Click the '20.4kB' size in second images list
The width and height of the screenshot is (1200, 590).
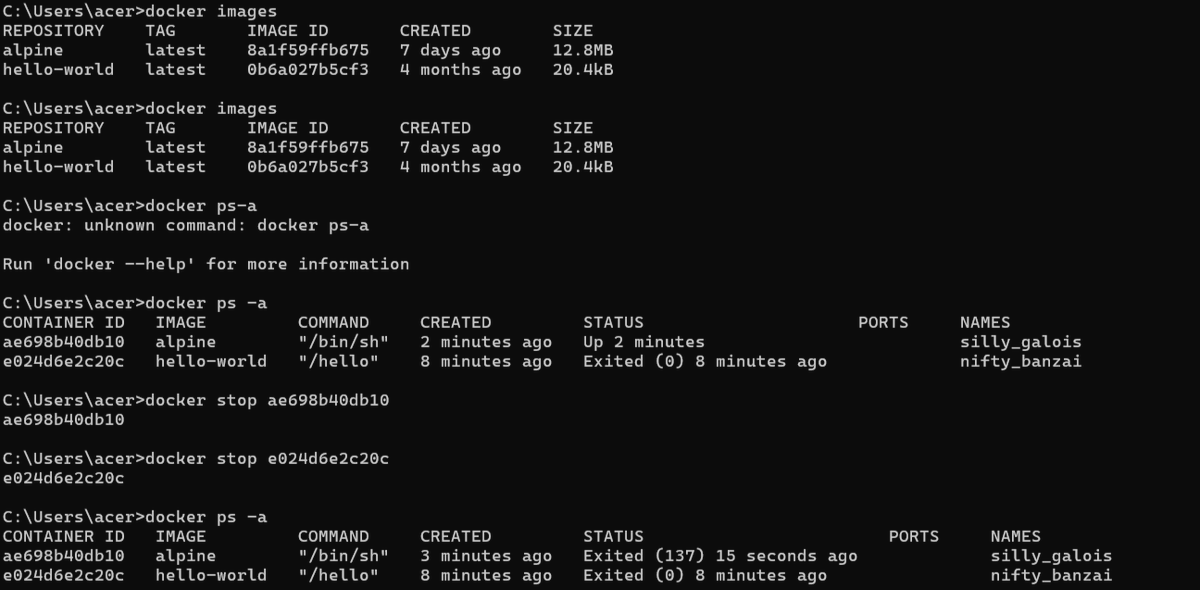(583, 167)
